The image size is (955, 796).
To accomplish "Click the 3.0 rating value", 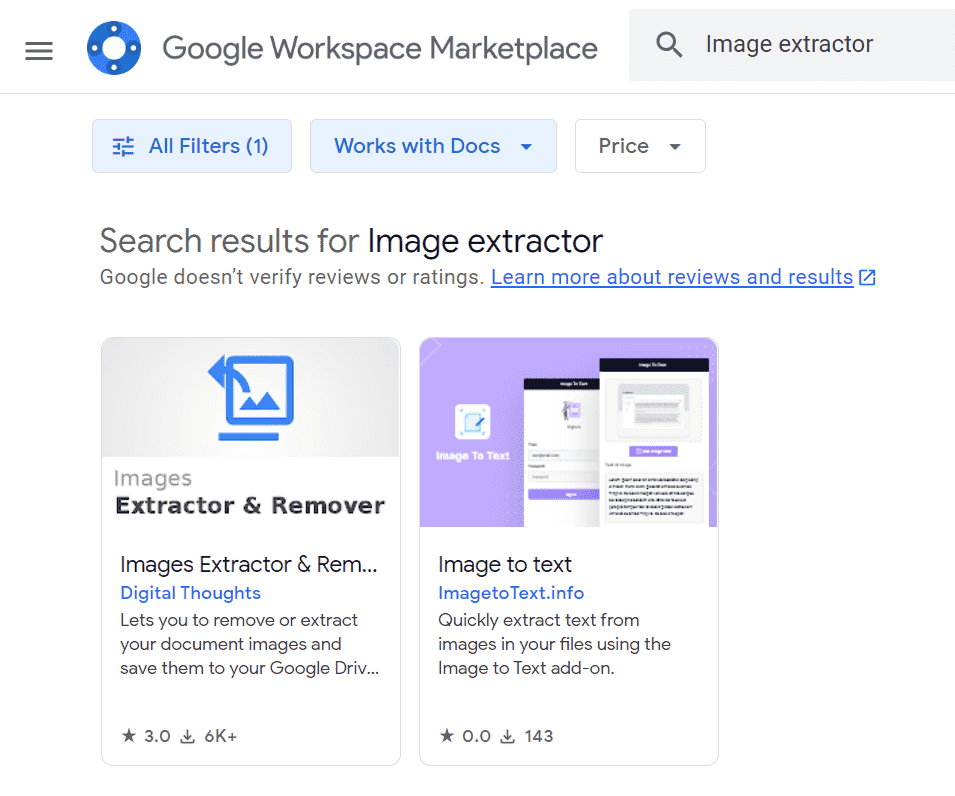I will click(157, 736).
